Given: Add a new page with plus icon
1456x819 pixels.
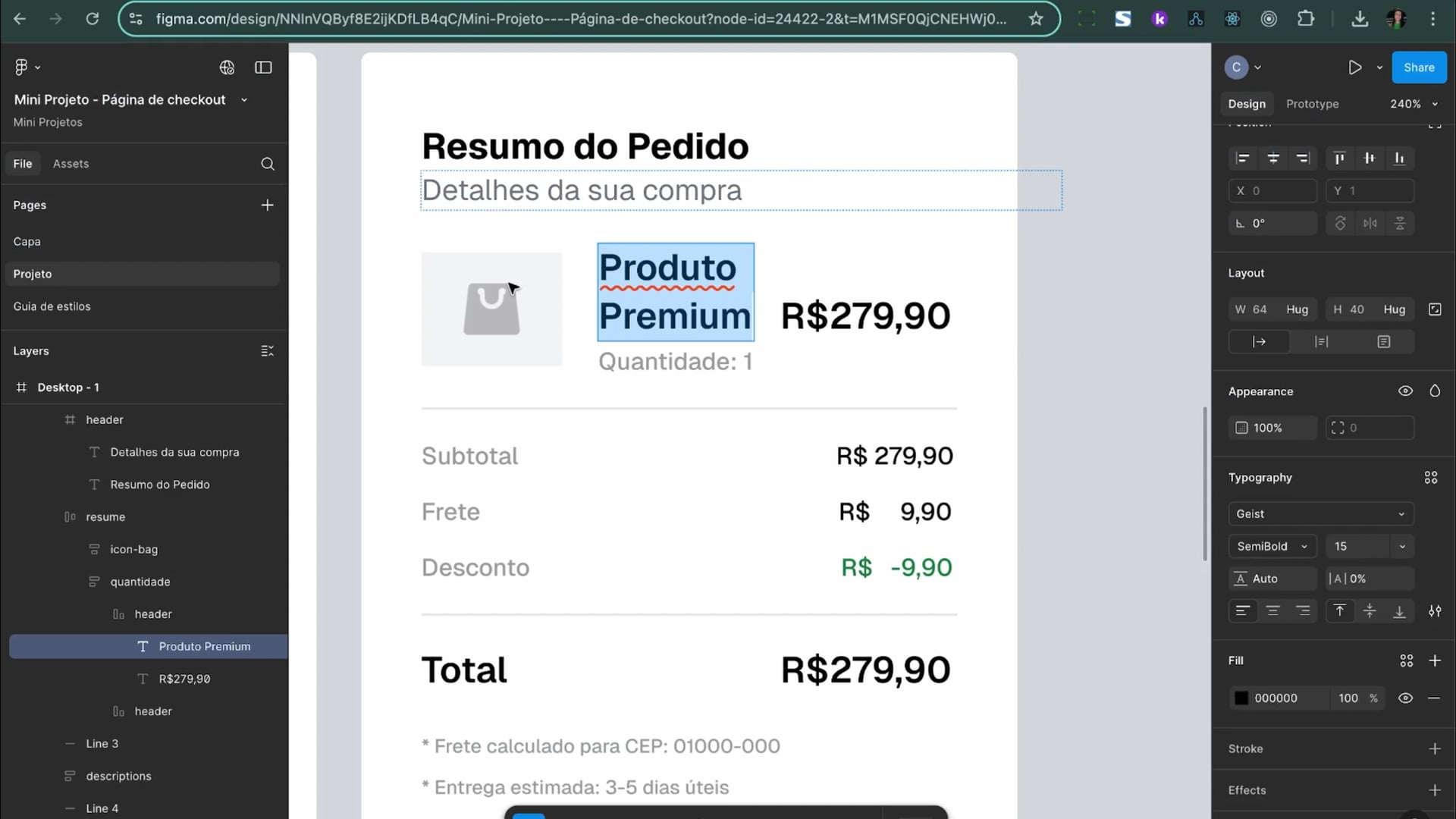Looking at the screenshot, I should [x=268, y=205].
